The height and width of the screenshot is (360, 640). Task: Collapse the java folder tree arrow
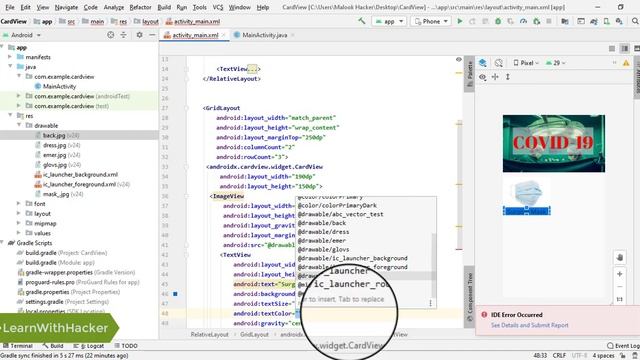pos(10,67)
